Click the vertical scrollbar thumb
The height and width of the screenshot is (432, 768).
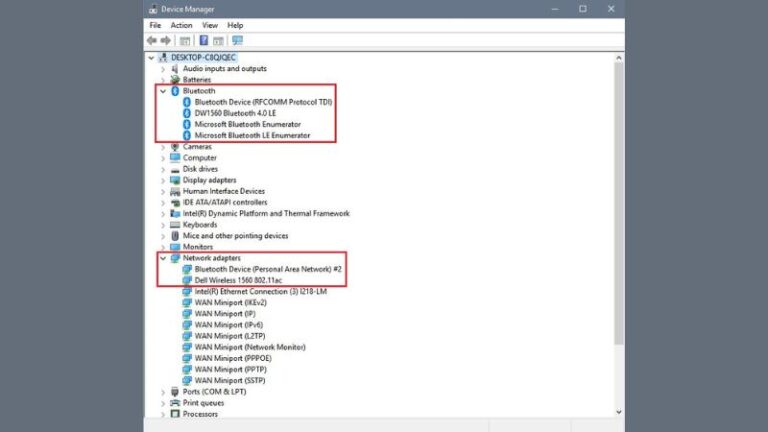point(619,203)
